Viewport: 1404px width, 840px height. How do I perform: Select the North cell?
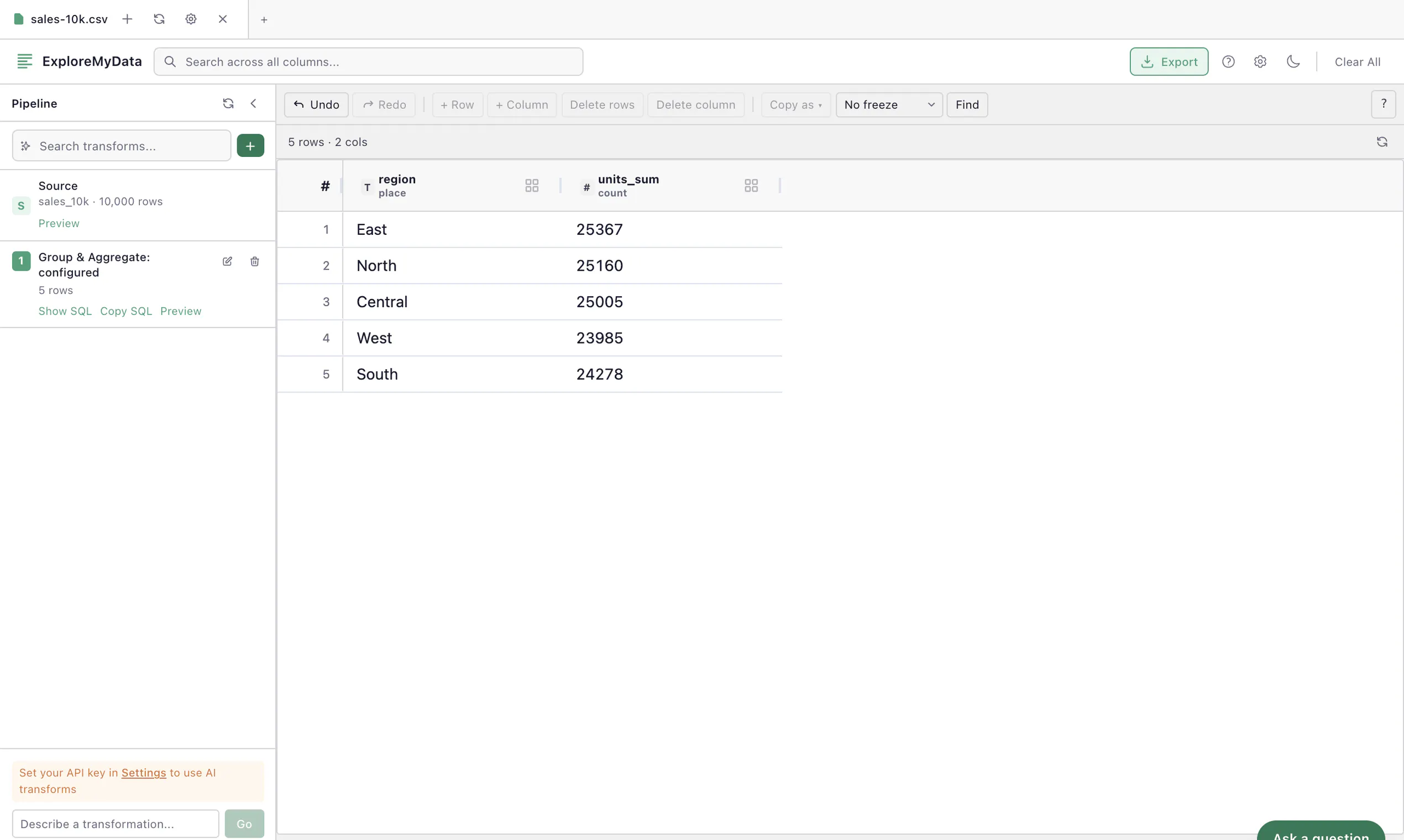pos(453,266)
